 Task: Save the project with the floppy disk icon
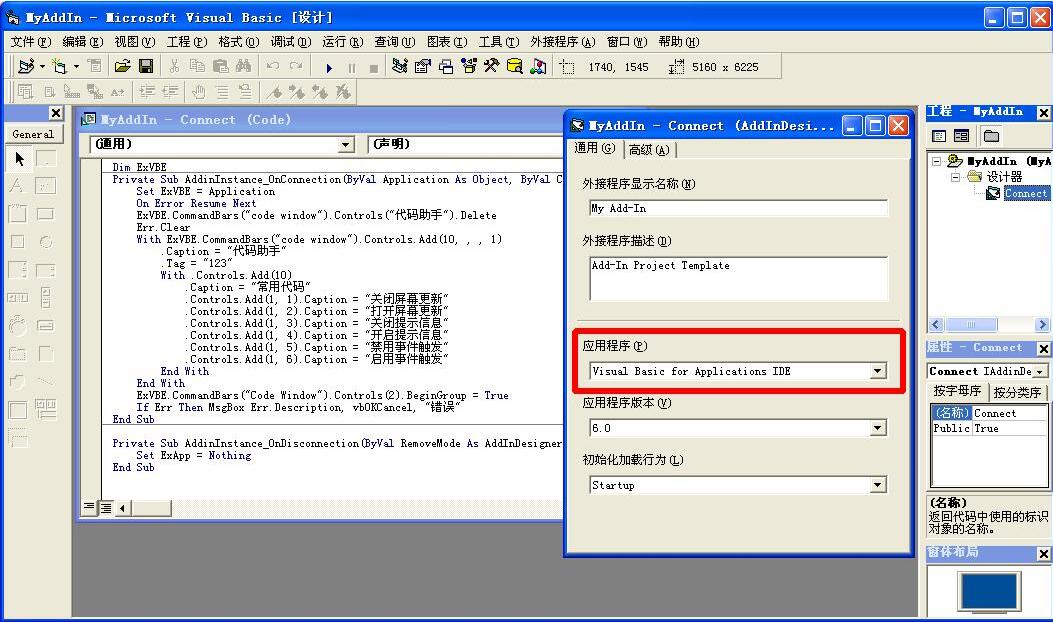click(146, 67)
